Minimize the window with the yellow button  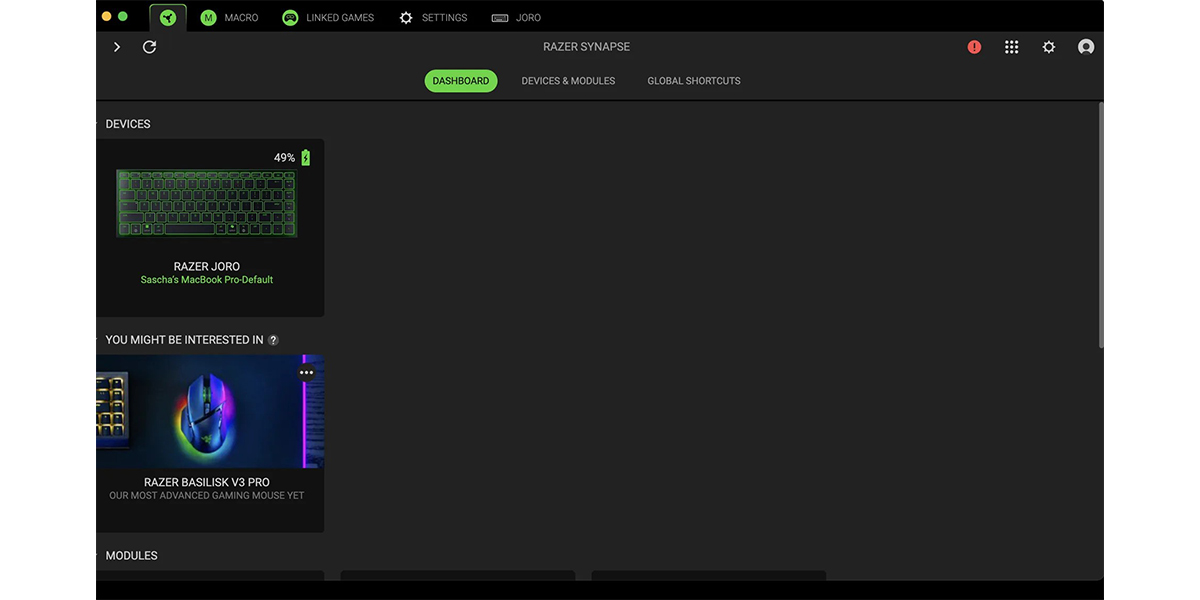[x=107, y=17]
